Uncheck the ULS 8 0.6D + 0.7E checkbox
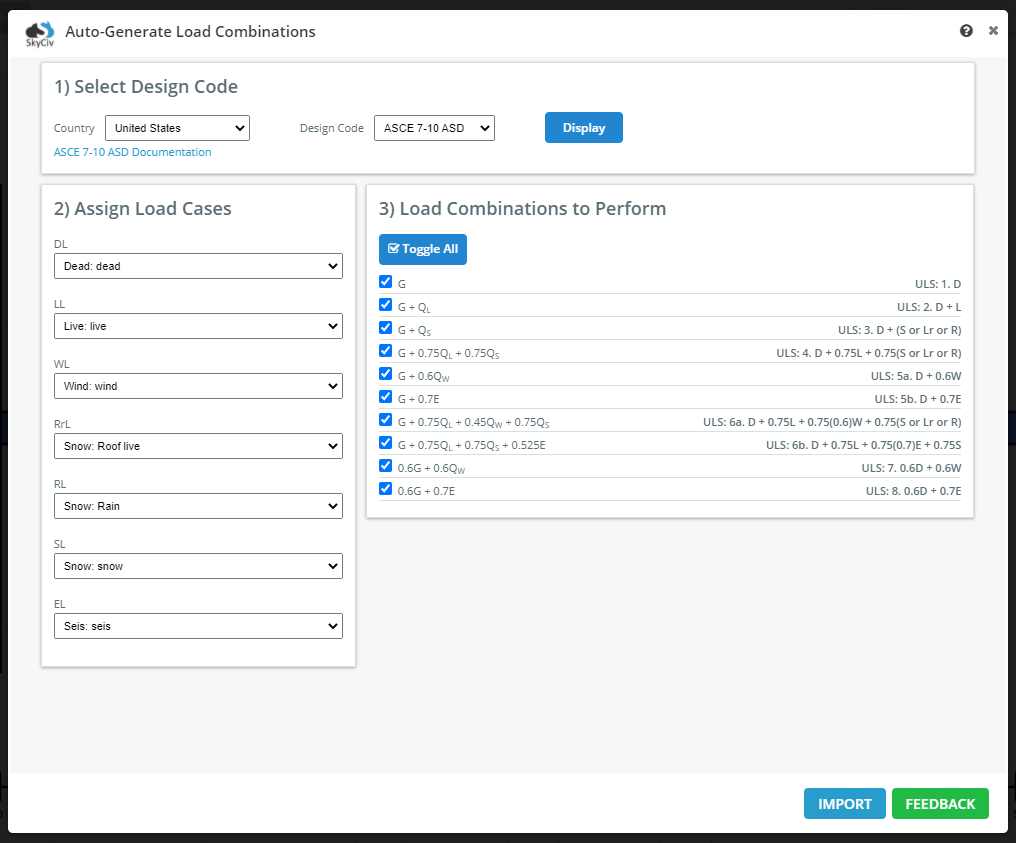The image size is (1016, 843). pos(386,489)
